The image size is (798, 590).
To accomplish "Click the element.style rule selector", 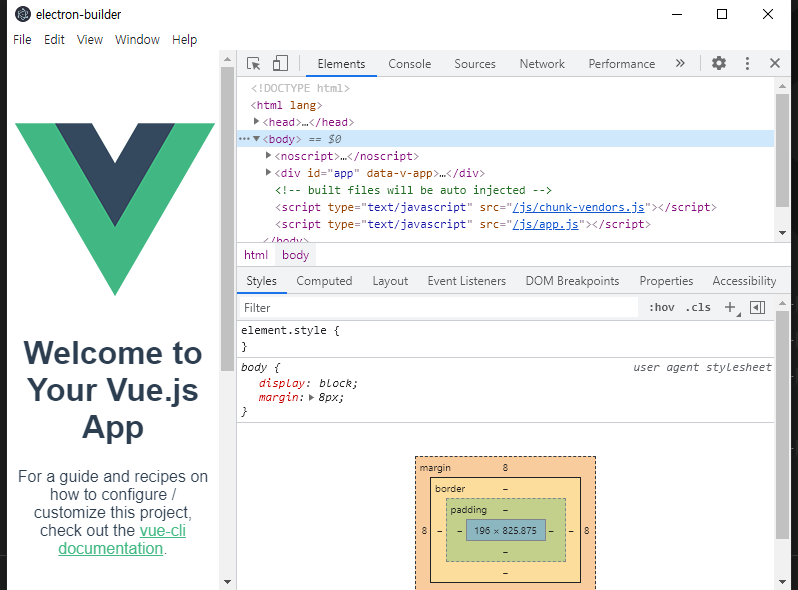I will [x=283, y=330].
